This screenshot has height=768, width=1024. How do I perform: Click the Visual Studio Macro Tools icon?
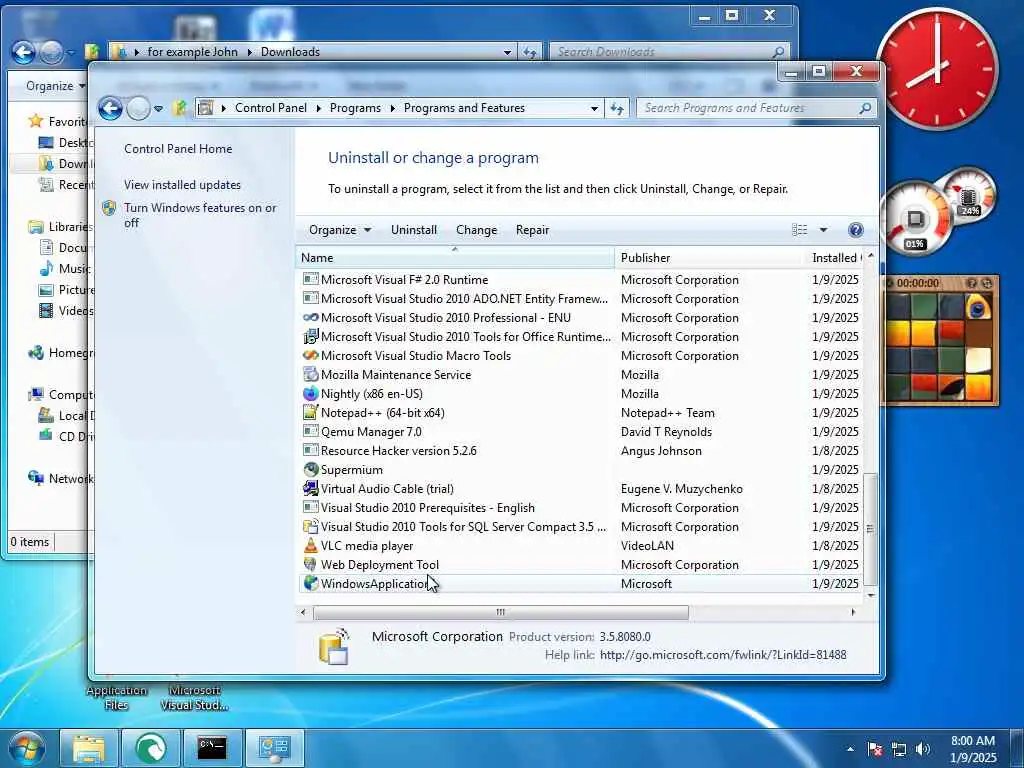pos(311,355)
